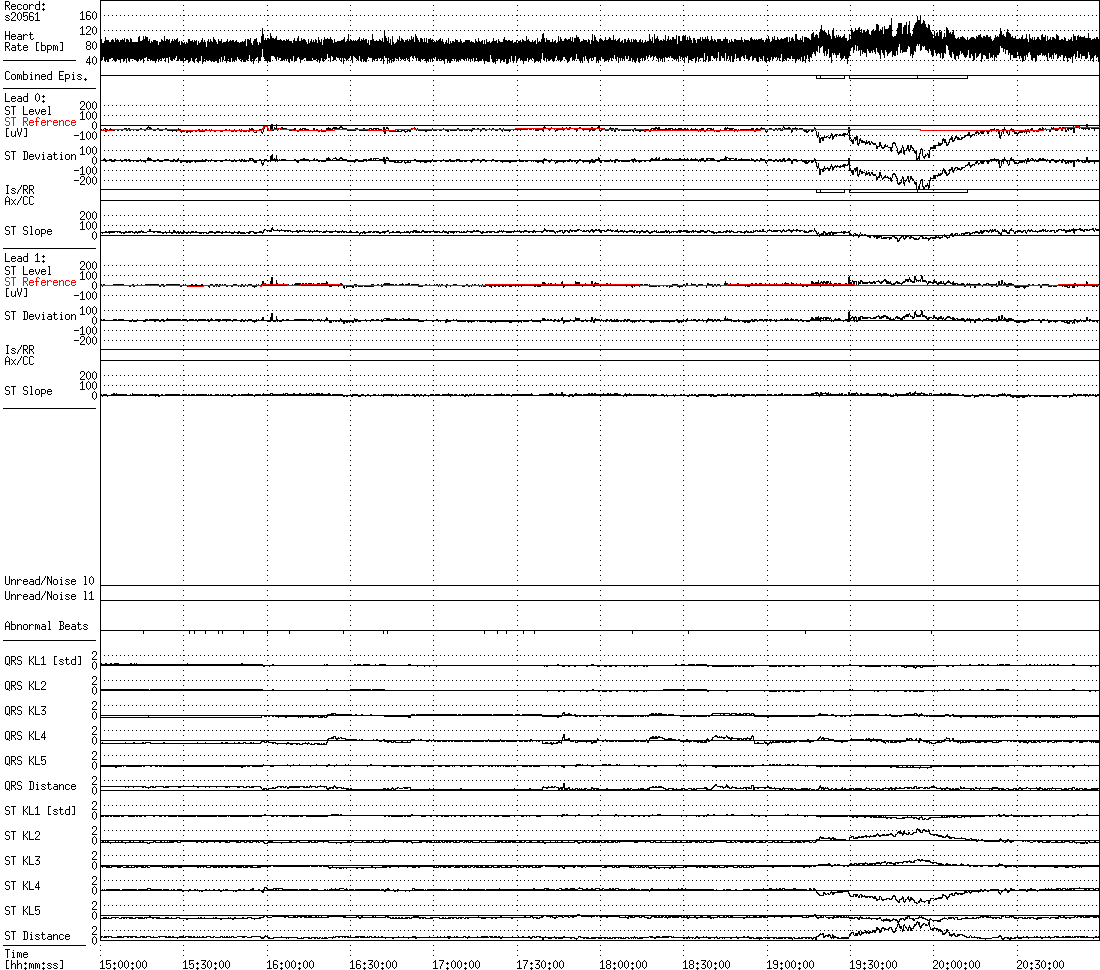Select the ST Distance label
The width and height of the screenshot is (1100, 970).
37,936
